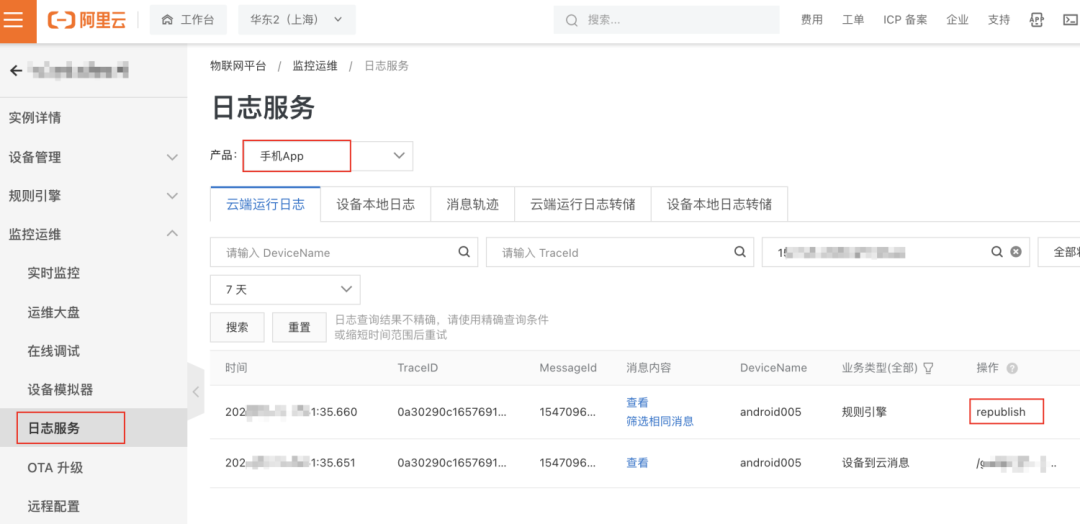This screenshot has height=524, width=1080.
Task: Click the 时间 column header
Action: [236, 368]
